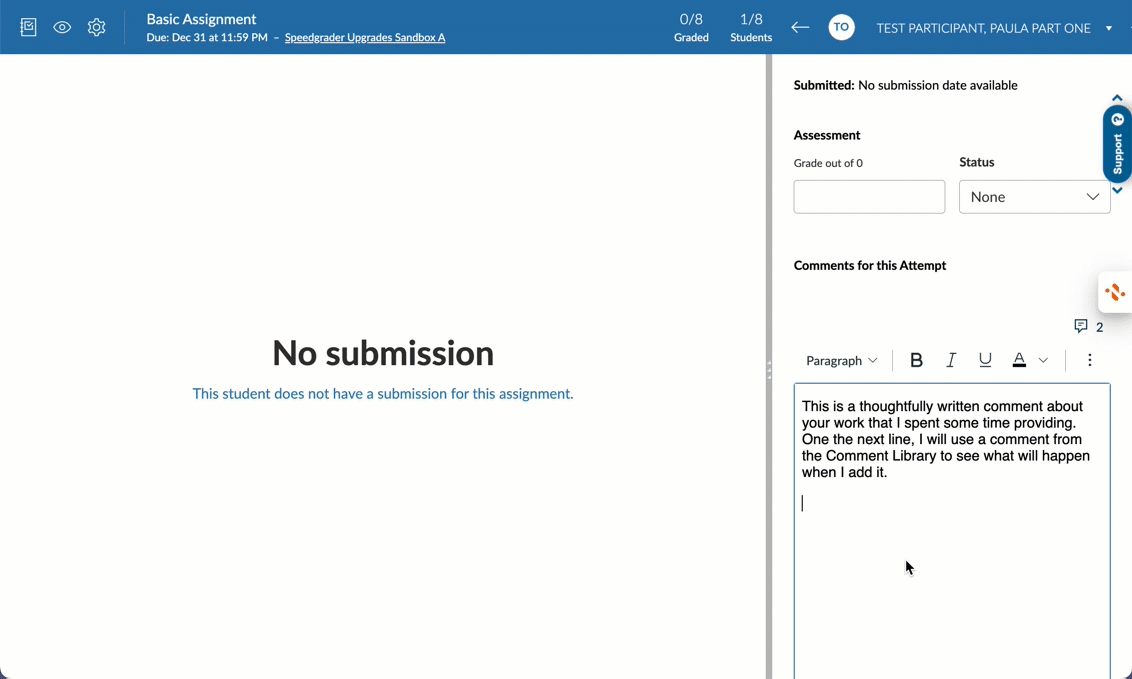Image resolution: width=1132 pixels, height=679 pixels.
Task: Open the Speedgrader Upgrades Sandbox A link
Action: point(364,38)
